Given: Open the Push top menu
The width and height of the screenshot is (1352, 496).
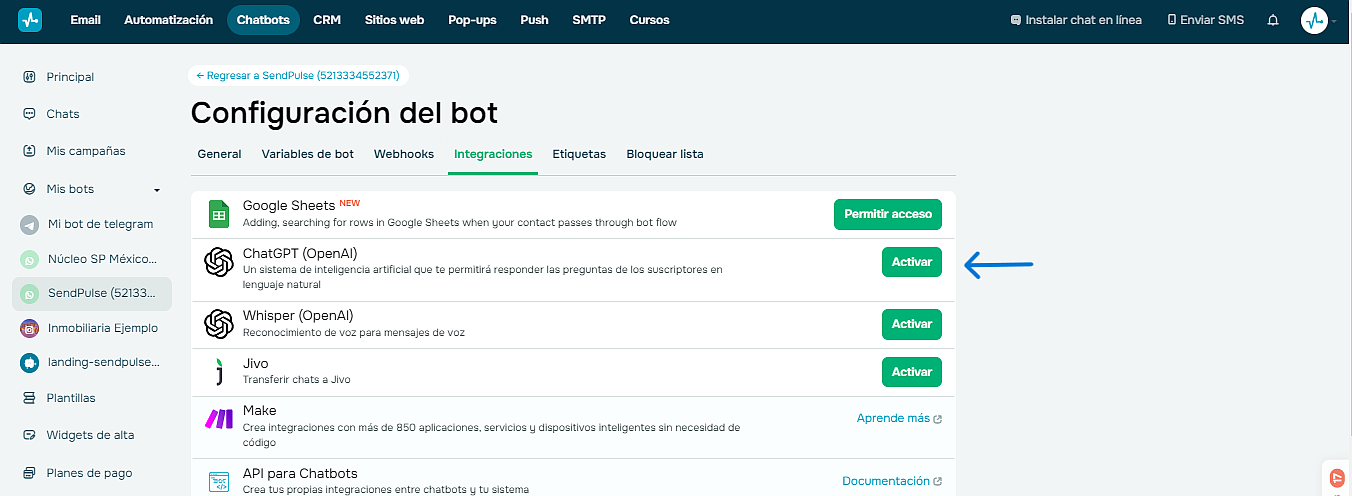Looking at the screenshot, I should tap(534, 20).
